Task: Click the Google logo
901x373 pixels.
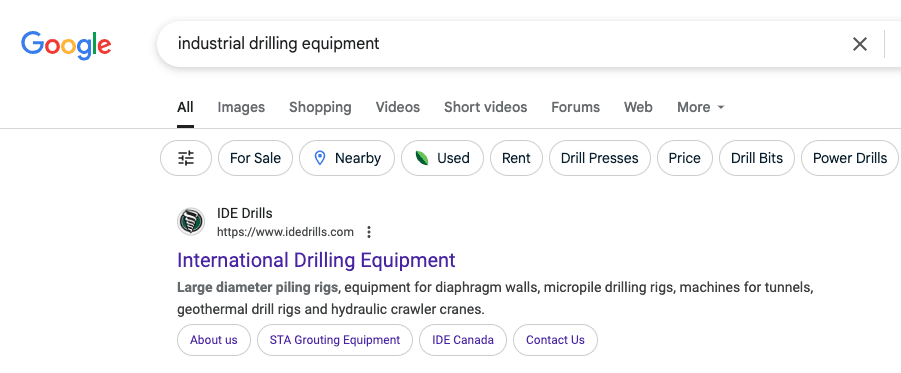Action: (x=66, y=44)
